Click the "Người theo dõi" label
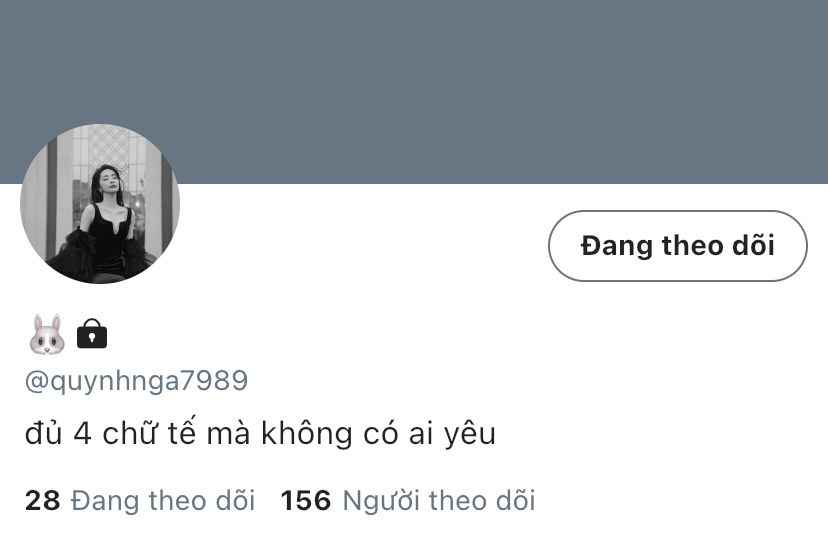The height and width of the screenshot is (539, 828). pyautogui.click(x=439, y=500)
